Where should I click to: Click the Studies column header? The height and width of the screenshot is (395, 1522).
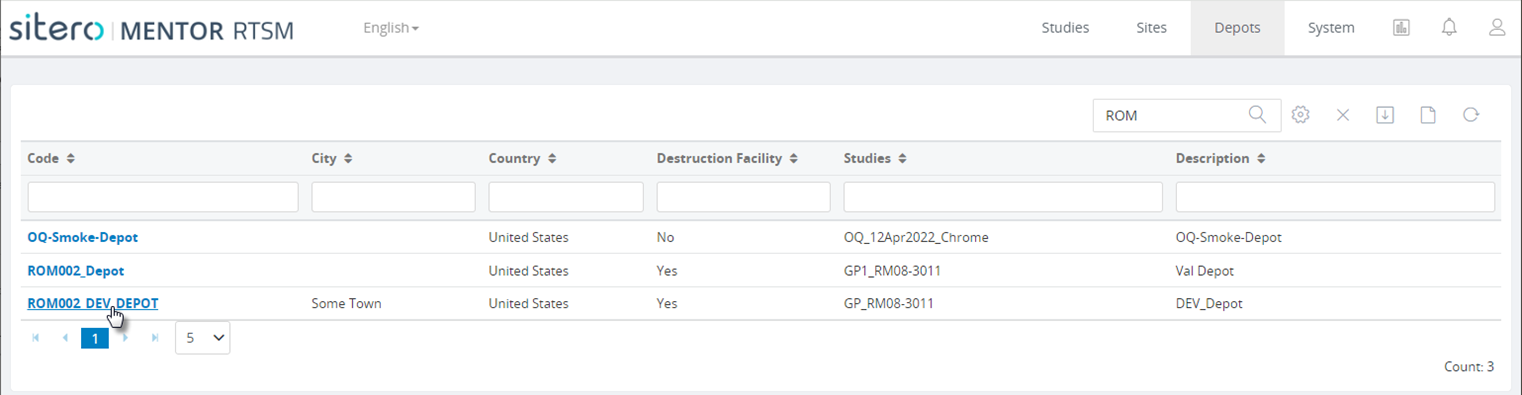coord(867,158)
